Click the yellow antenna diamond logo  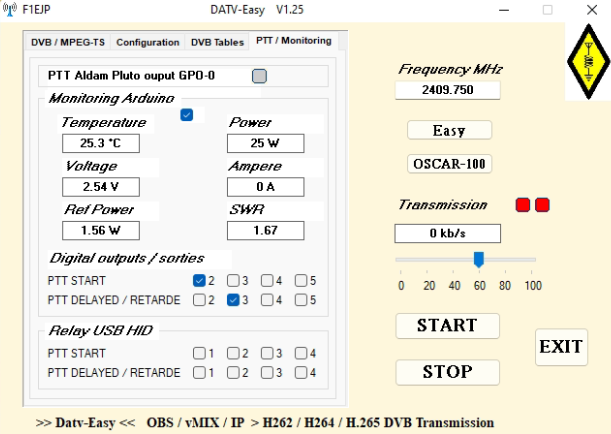pos(586,62)
